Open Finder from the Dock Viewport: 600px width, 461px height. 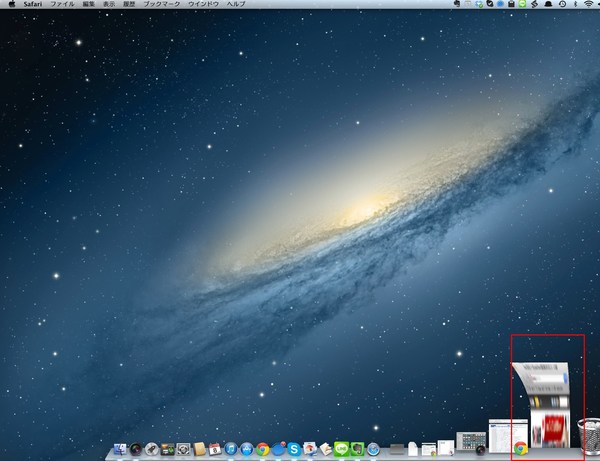[119, 450]
